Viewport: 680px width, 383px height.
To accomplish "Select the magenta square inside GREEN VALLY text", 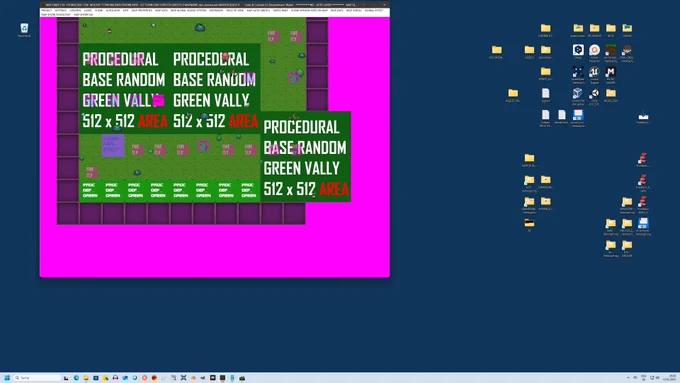I will [x=159, y=100].
